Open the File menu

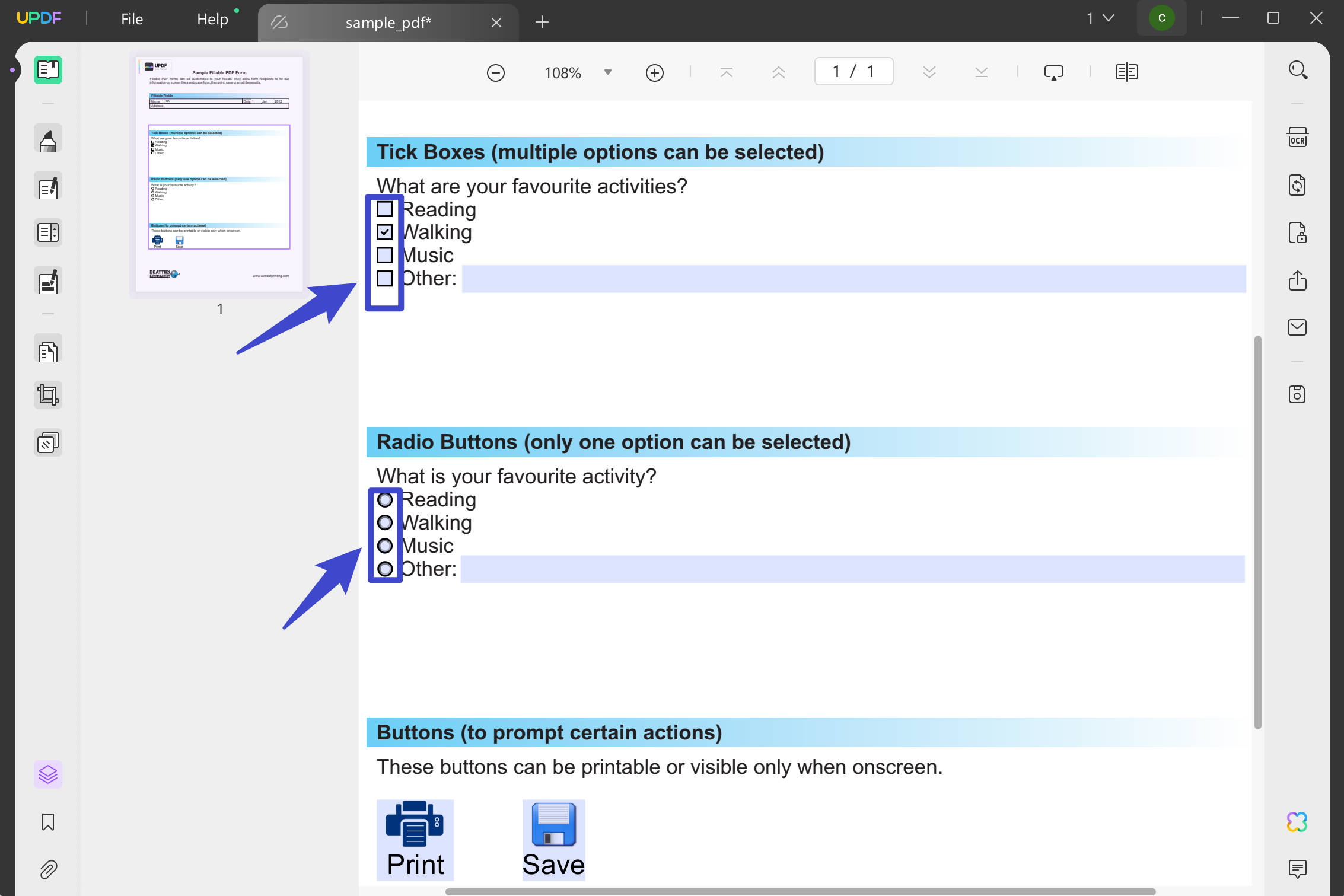pyautogui.click(x=132, y=19)
